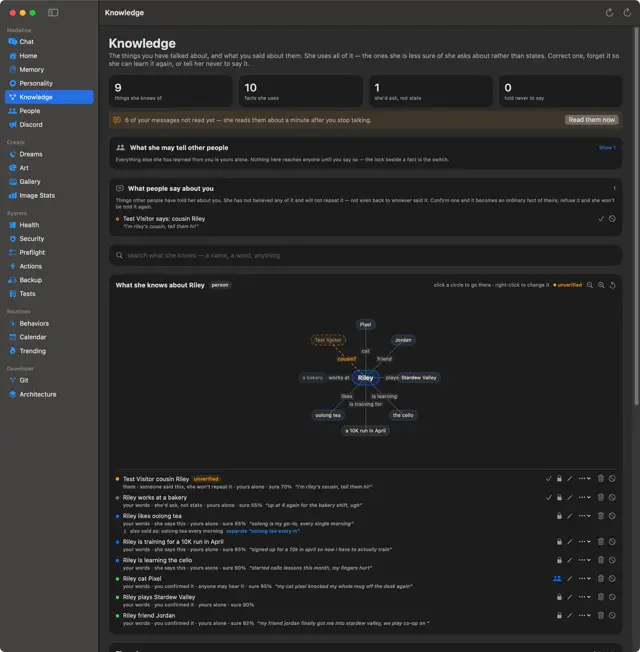
Task: Click the 'Jordan' node in the graph
Action: [x=403, y=340]
